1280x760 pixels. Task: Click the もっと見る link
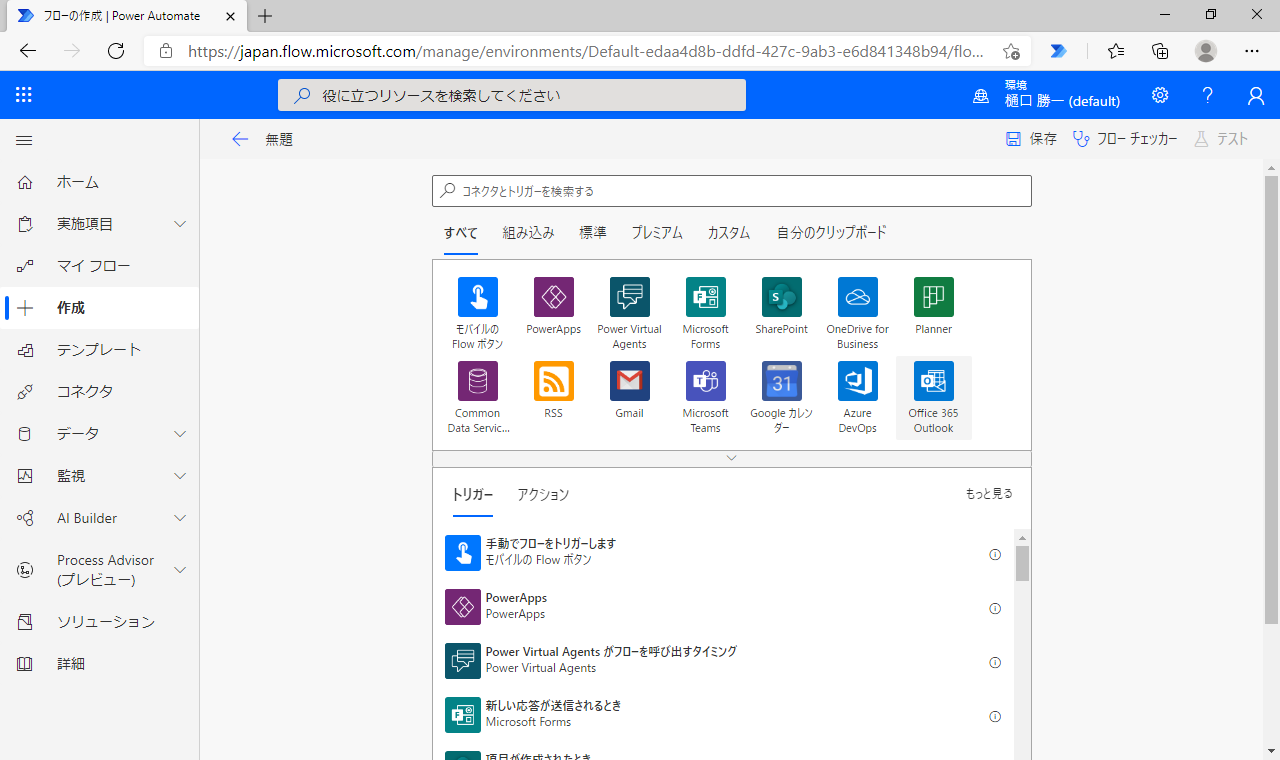coord(989,494)
